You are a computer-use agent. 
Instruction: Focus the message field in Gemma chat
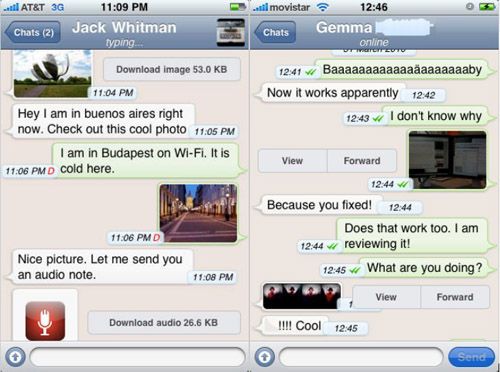coord(361,357)
